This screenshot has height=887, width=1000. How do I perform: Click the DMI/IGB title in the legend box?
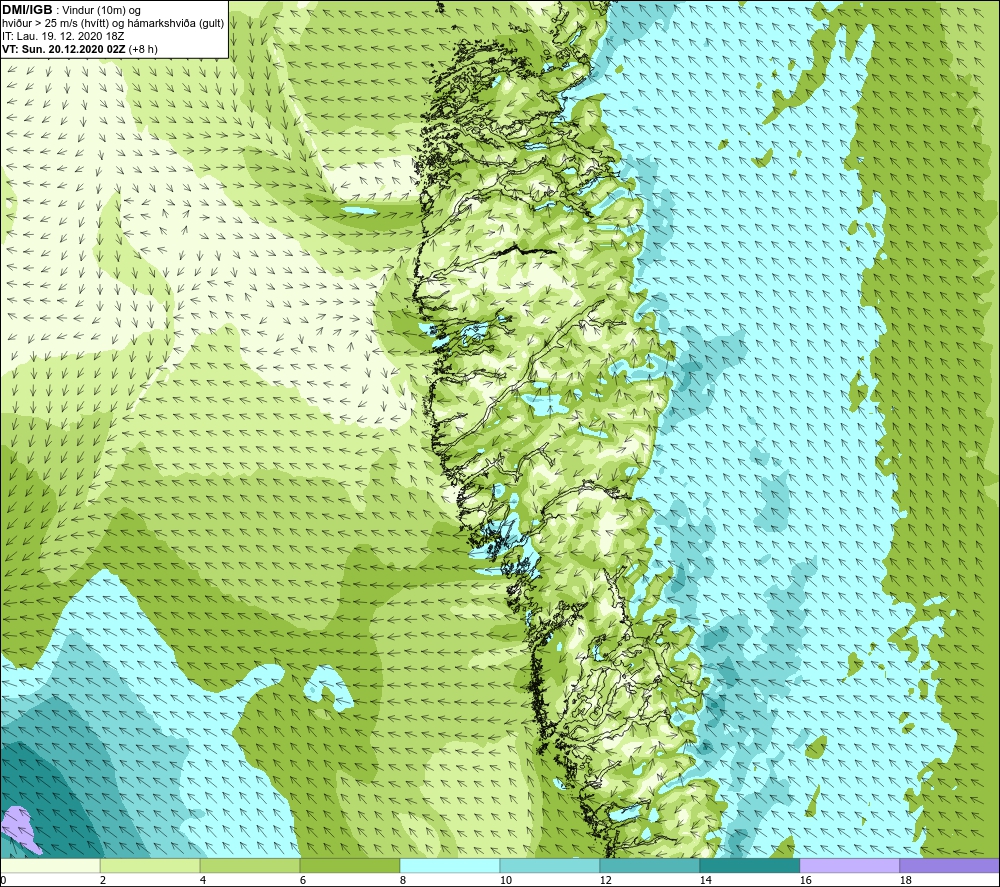pos(27,10)
